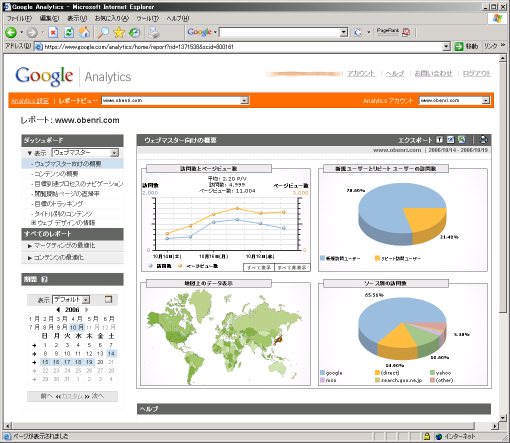Click すべて表示 button under the line chart

[259, 267]
